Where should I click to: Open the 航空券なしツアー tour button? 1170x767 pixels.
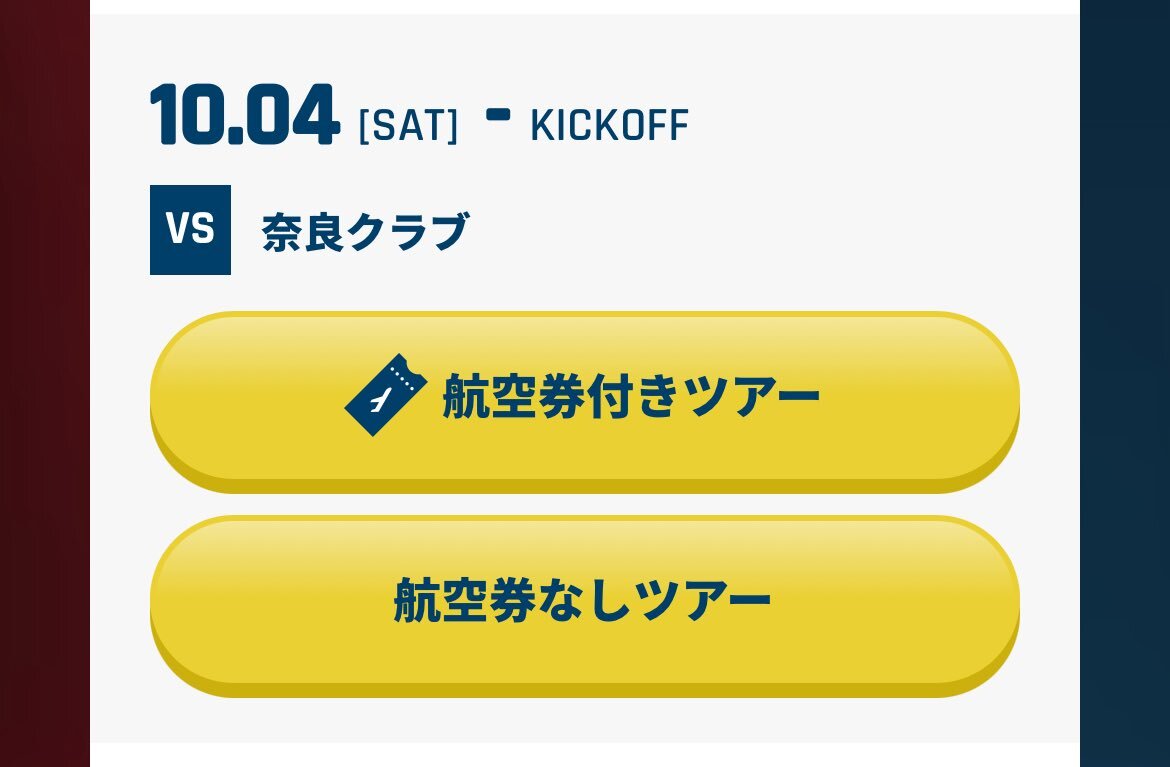[584, 606]
